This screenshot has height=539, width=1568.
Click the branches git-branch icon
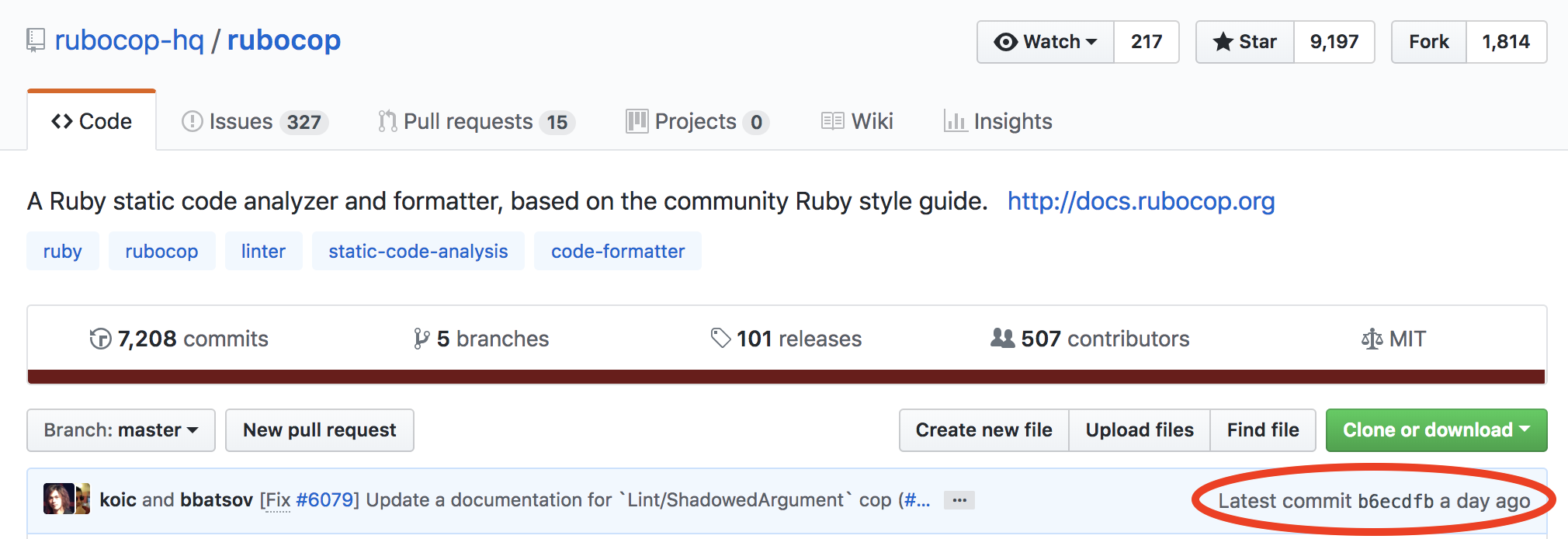tap(421, 339)
